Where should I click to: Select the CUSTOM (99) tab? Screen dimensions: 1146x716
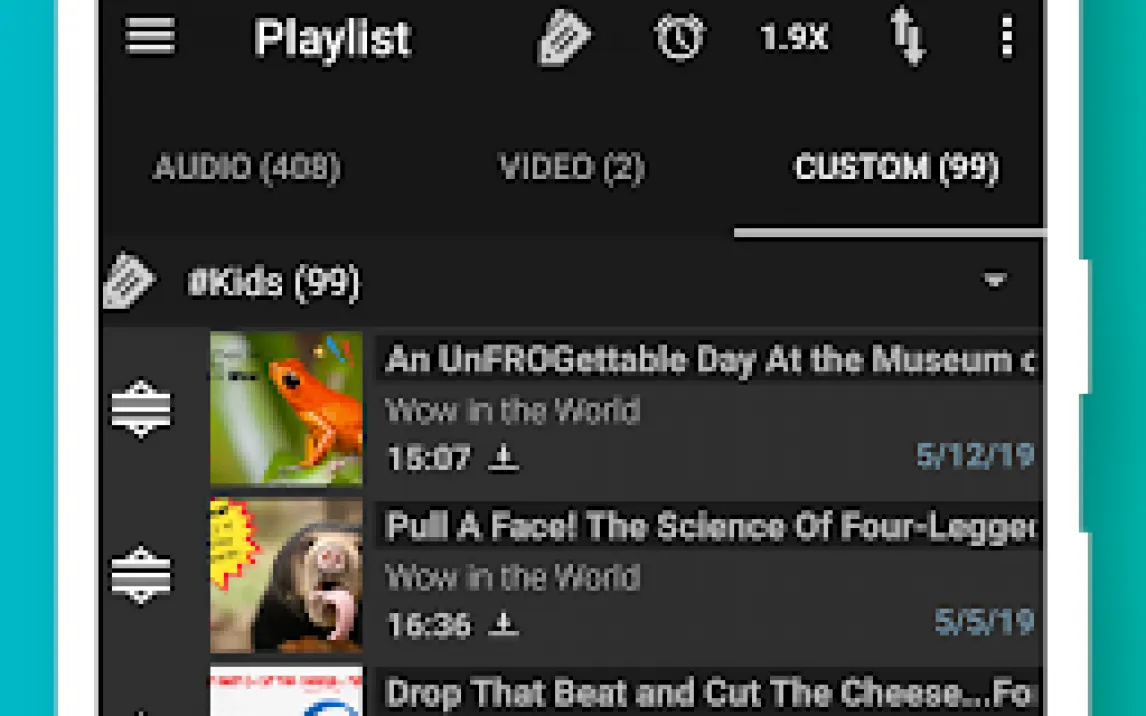pos(896,168)
